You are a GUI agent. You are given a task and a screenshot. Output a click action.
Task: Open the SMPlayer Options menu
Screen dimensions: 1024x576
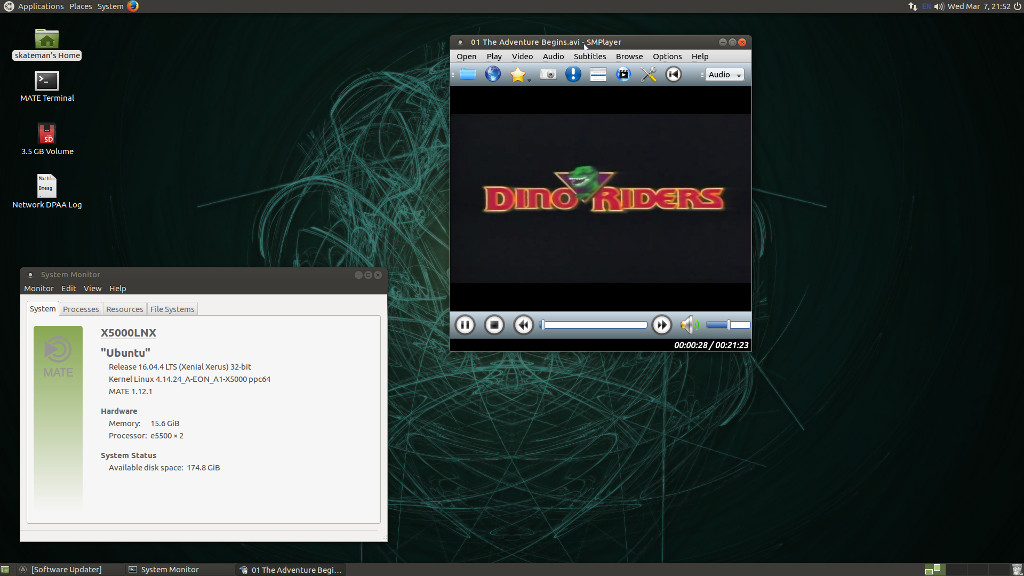pos(667,56)
